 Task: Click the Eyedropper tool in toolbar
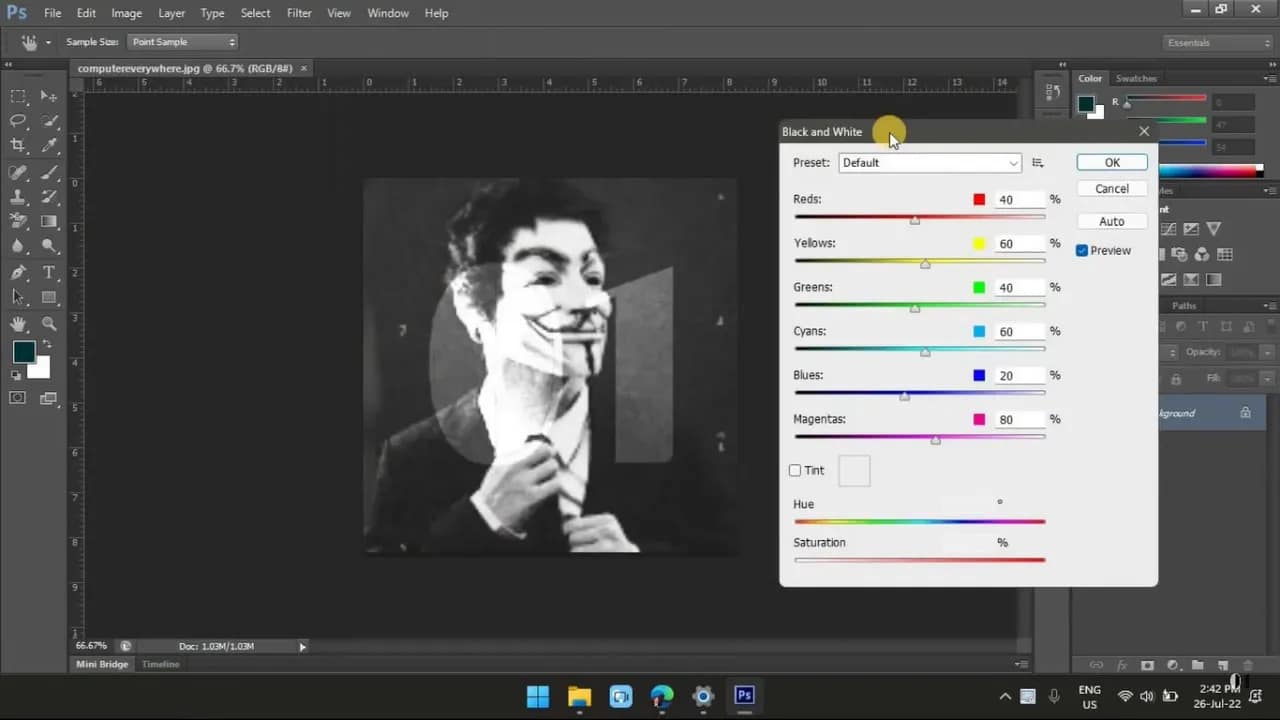click(48, 146)
